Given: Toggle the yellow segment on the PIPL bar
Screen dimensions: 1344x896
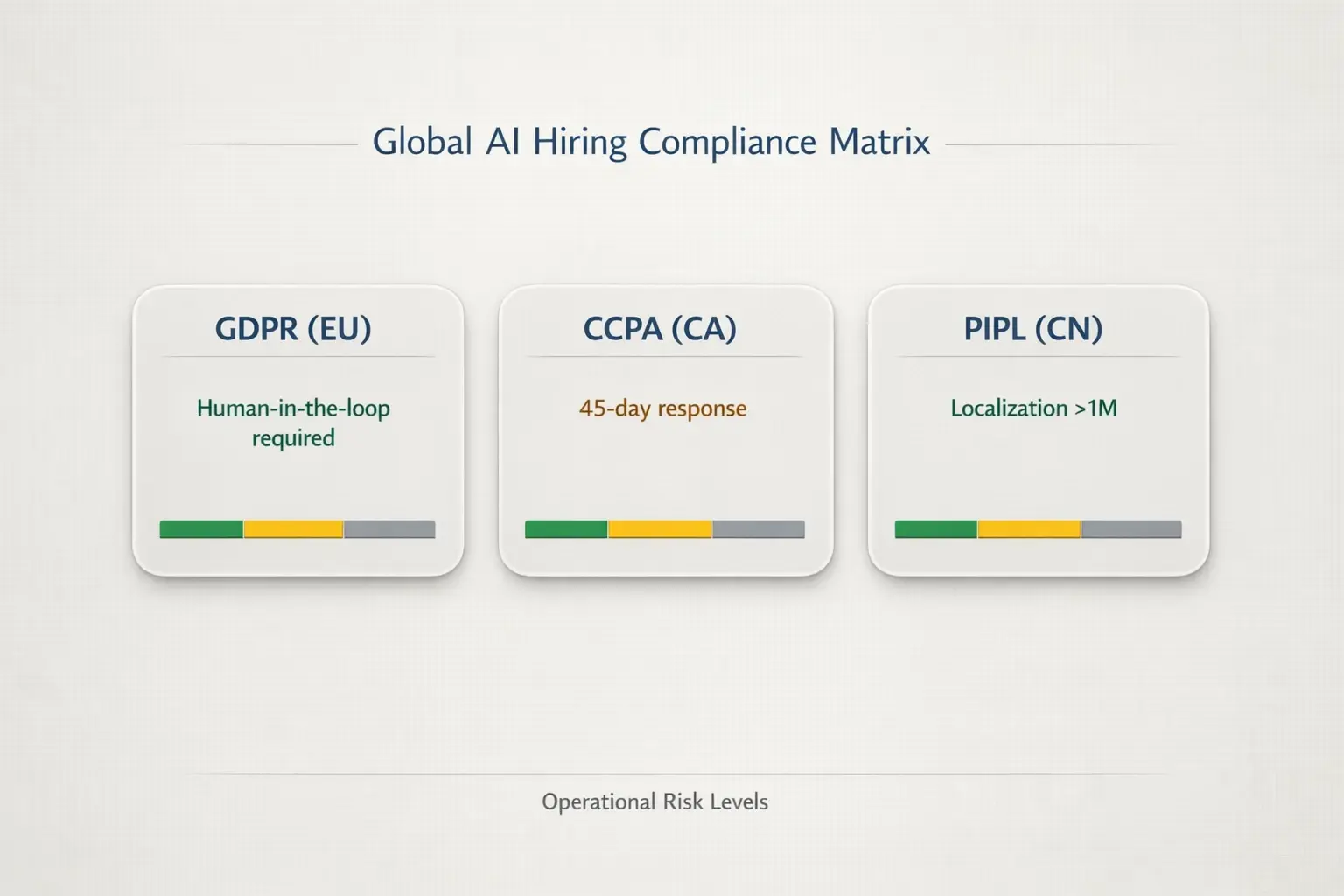Looking at the screenshot, I should coord(1029,528).
